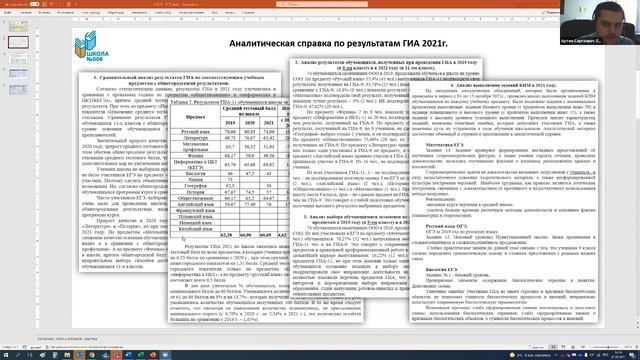Click the notes pane placeholder below slide
This screenshot has height=360, width=640.
coord(67,339)
